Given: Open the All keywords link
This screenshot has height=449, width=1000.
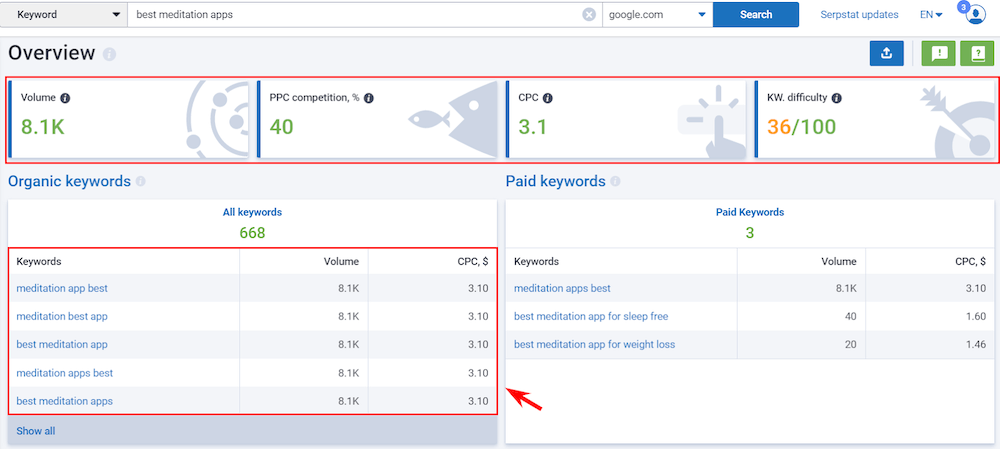Looking at the screenshot, I should tap(252, 212).
